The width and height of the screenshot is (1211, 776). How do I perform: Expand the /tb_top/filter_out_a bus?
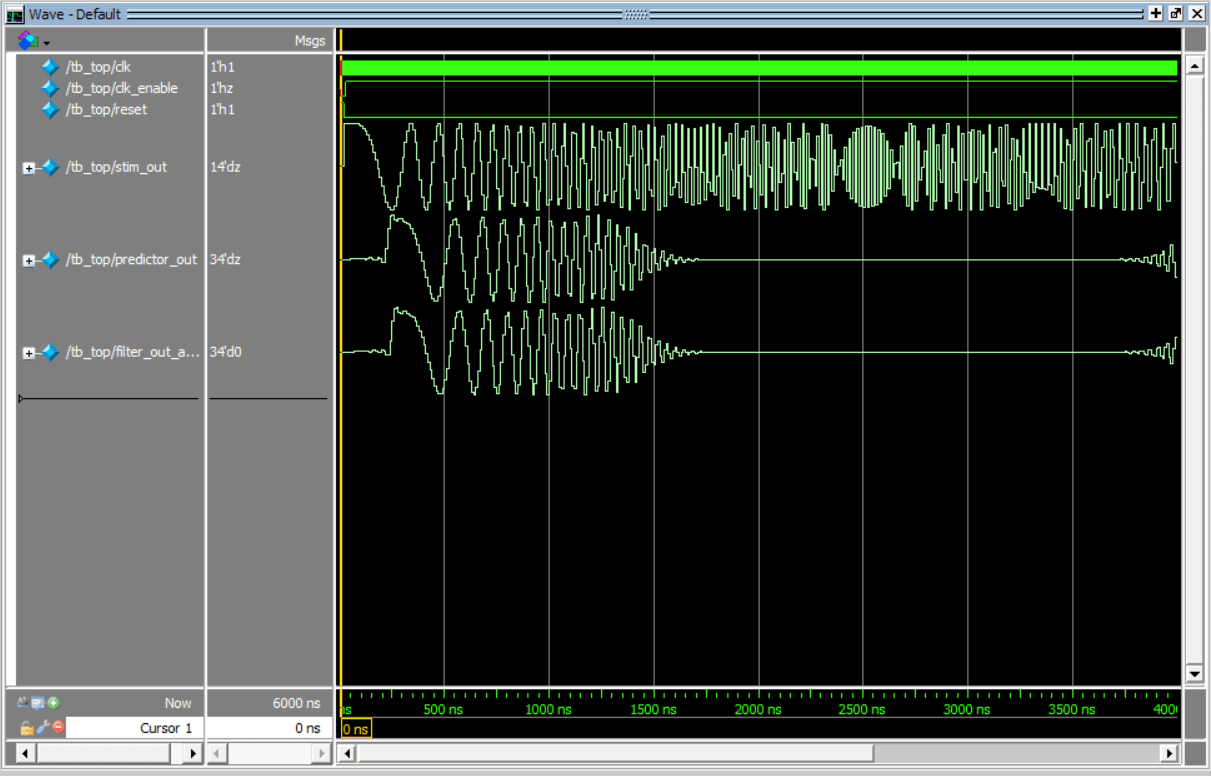pos(27,352)
